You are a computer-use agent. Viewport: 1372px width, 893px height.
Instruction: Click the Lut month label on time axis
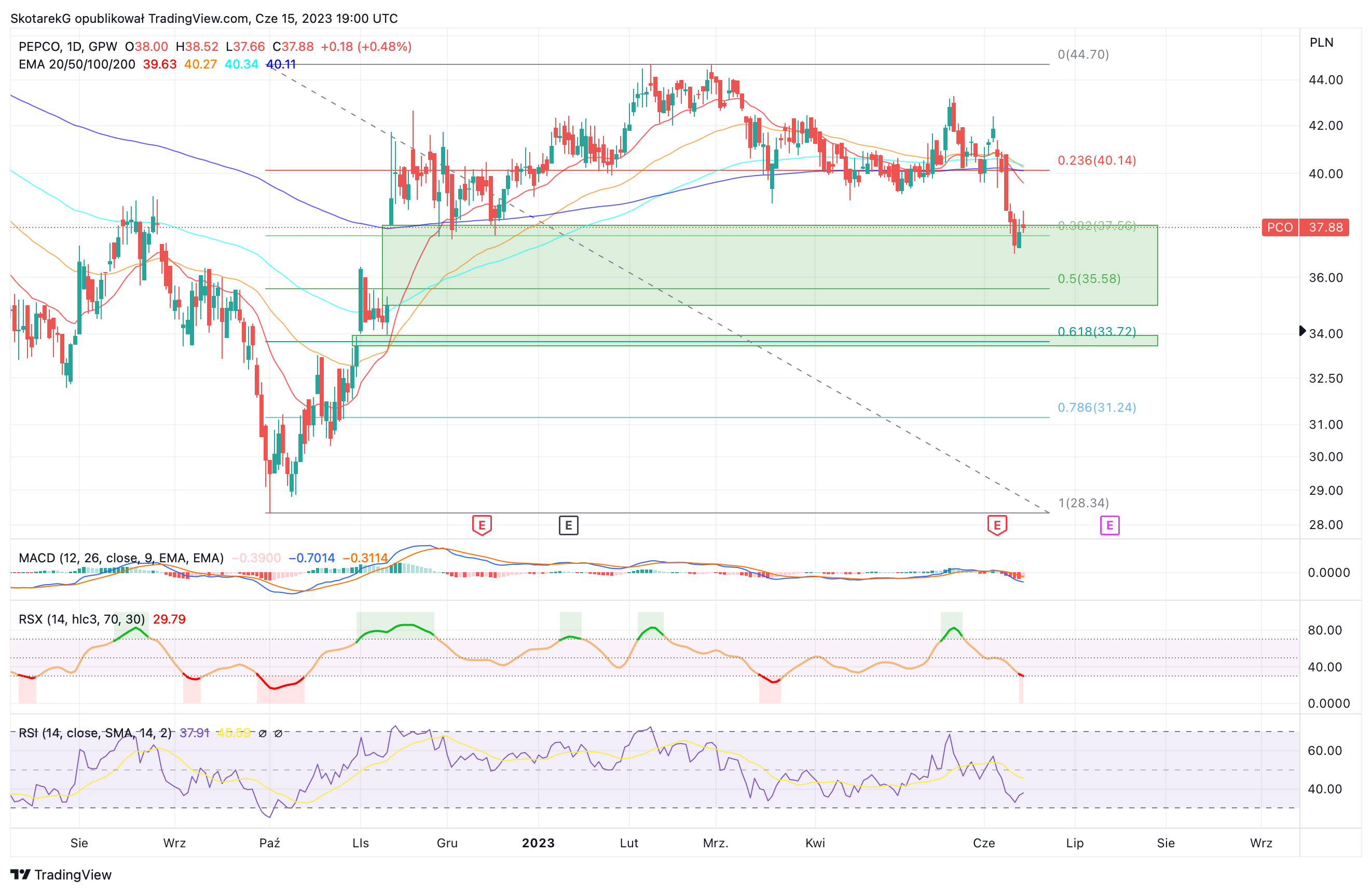[629, 843]
